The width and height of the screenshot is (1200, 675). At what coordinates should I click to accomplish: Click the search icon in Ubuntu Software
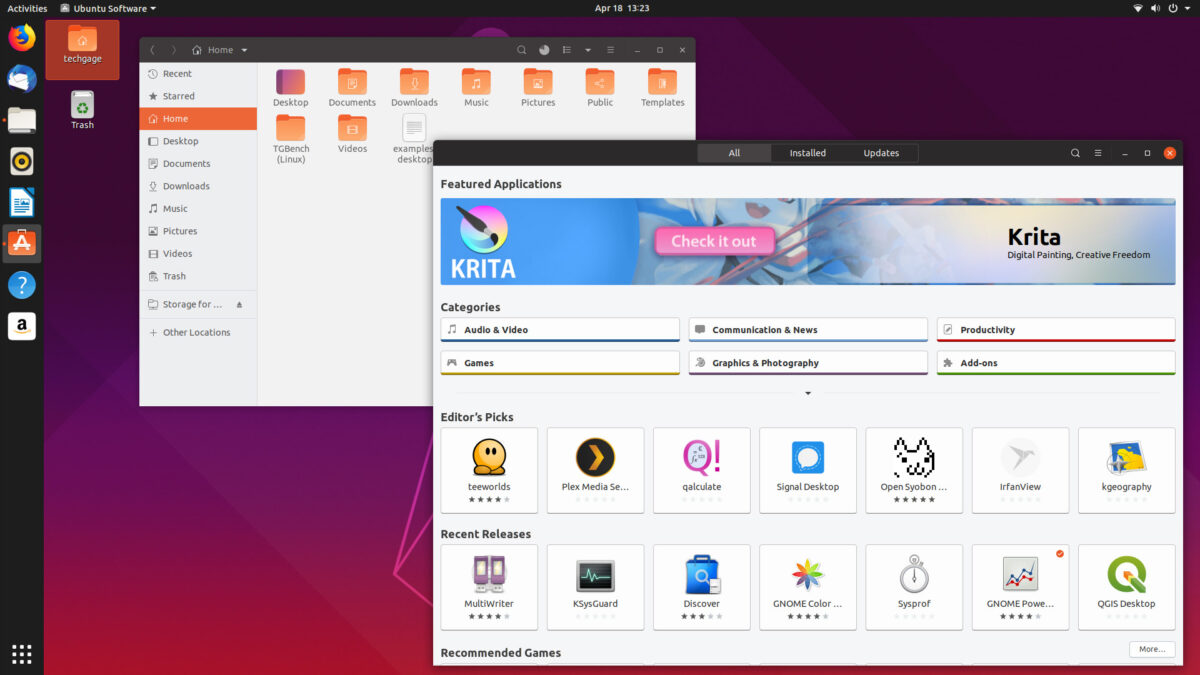point(1075,153)
